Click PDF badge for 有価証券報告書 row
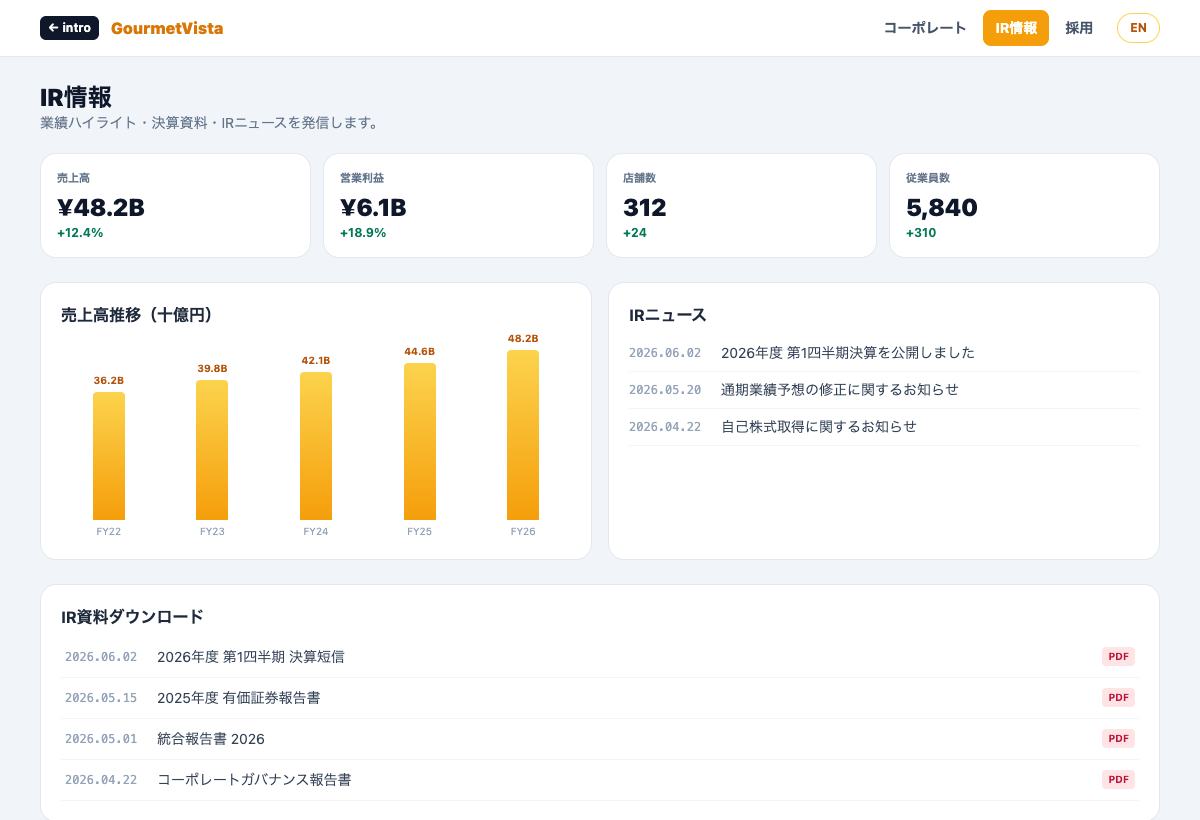Viewport: 1200px width, 820px height. (x=1118, y=698)
